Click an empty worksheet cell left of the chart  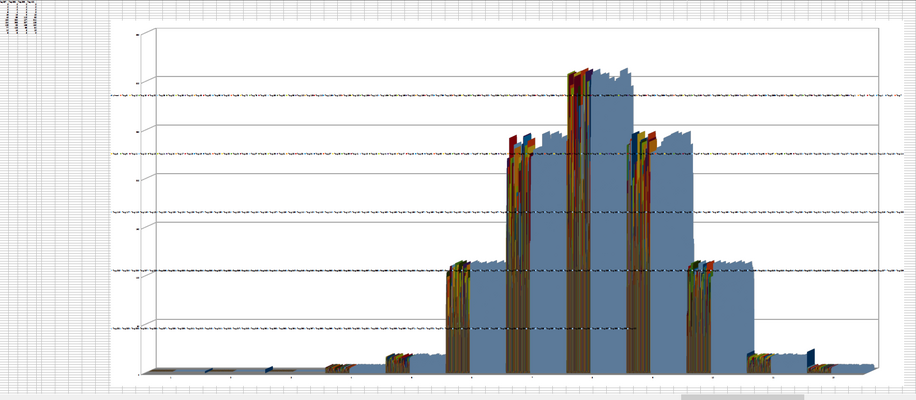coord(58,204)
